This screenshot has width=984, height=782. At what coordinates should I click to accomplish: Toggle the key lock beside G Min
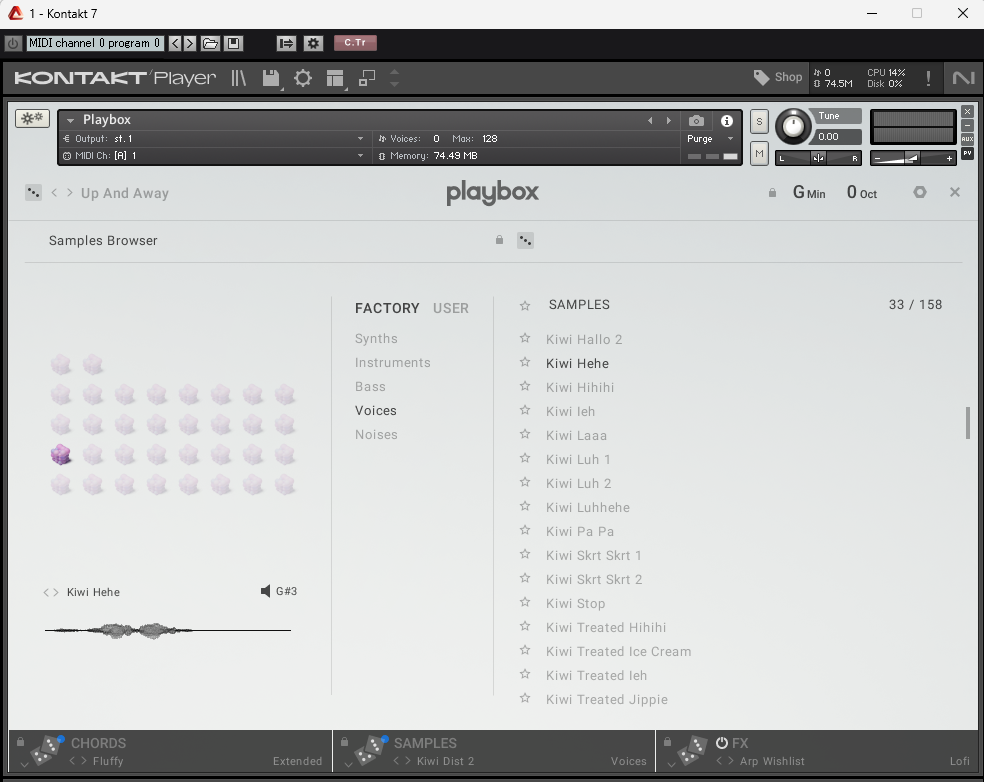[x=773, y=193]
